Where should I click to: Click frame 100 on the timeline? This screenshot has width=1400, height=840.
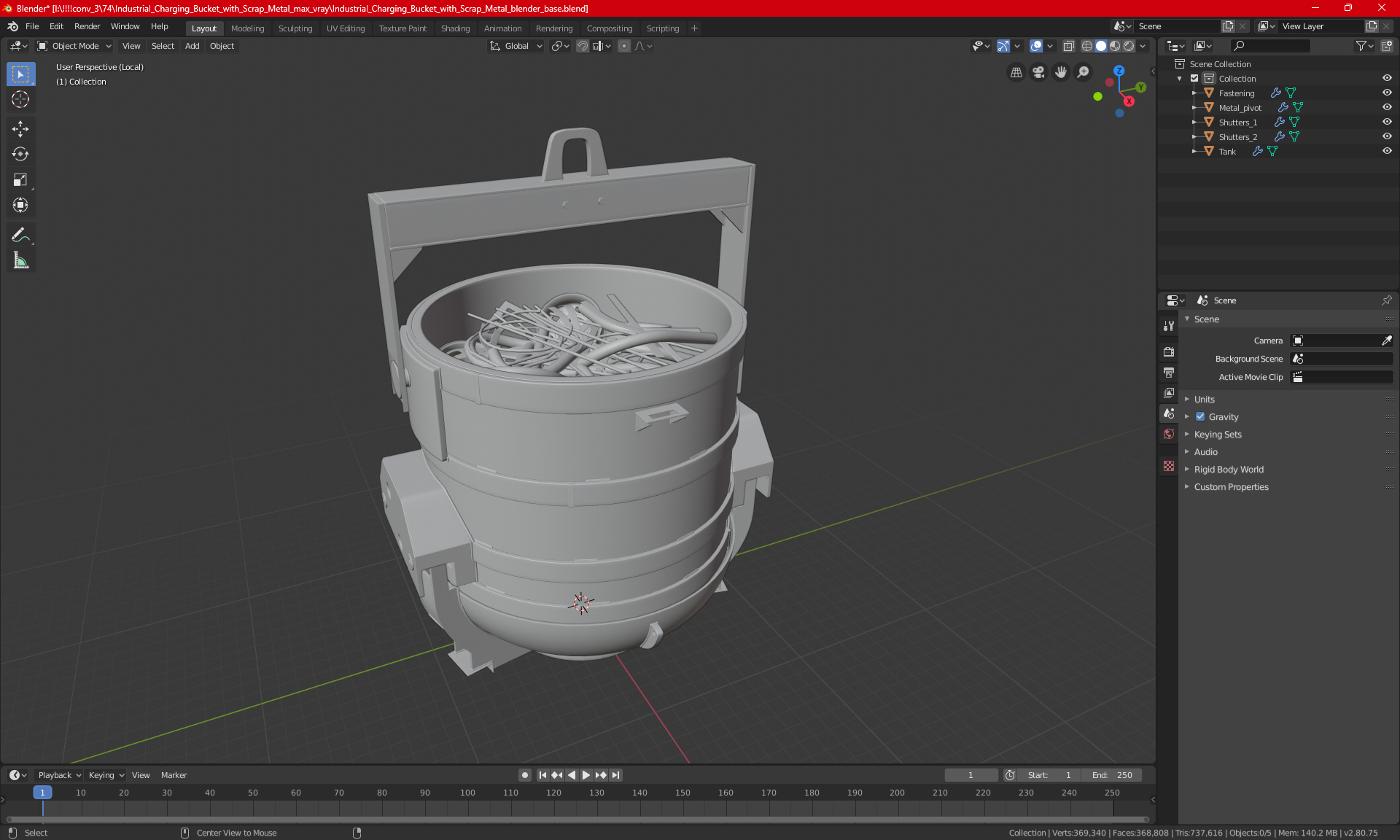467,793
